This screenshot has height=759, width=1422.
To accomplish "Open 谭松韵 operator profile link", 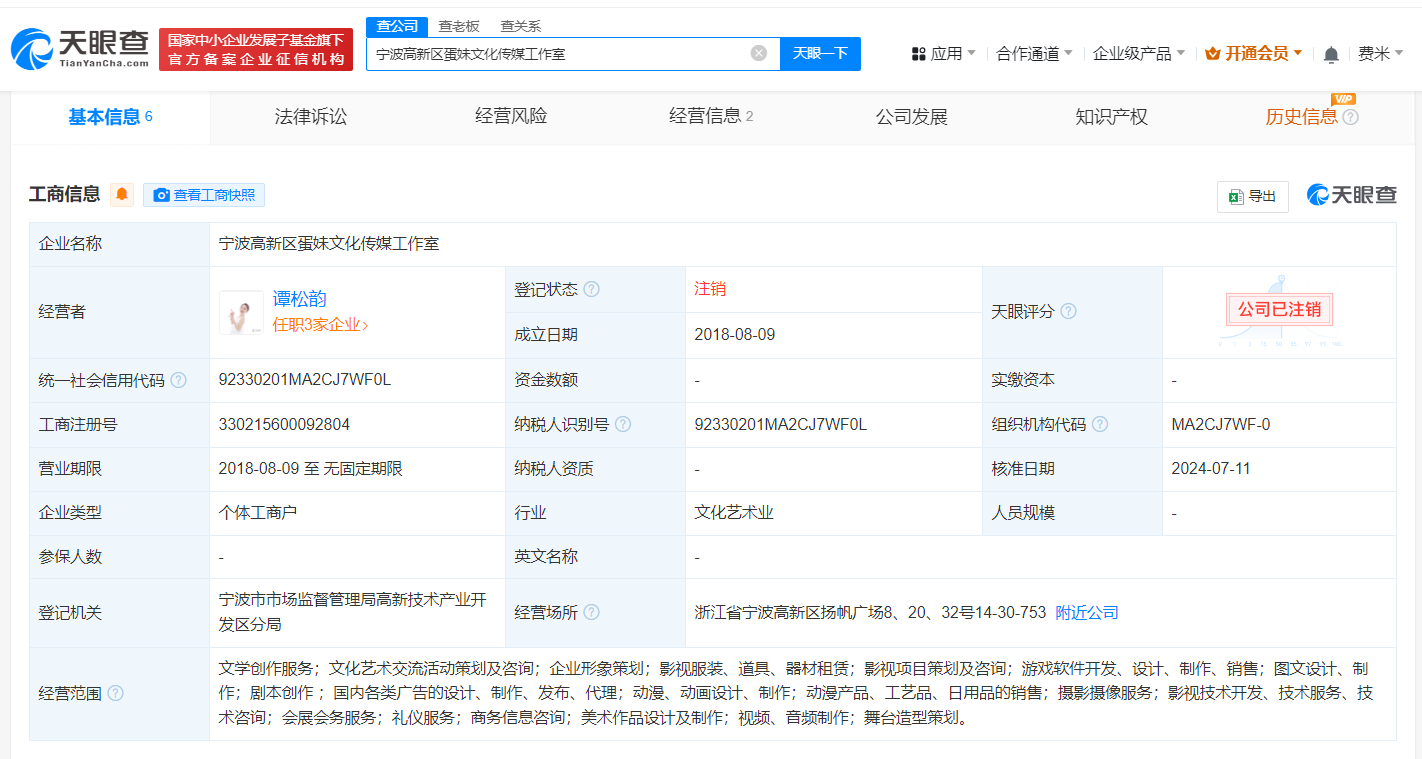I will coord(299,299).
